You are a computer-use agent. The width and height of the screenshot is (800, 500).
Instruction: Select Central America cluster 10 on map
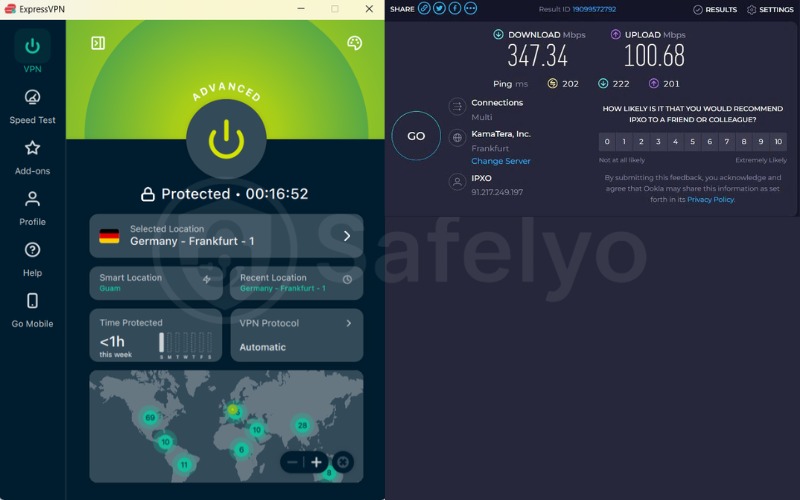165,442
